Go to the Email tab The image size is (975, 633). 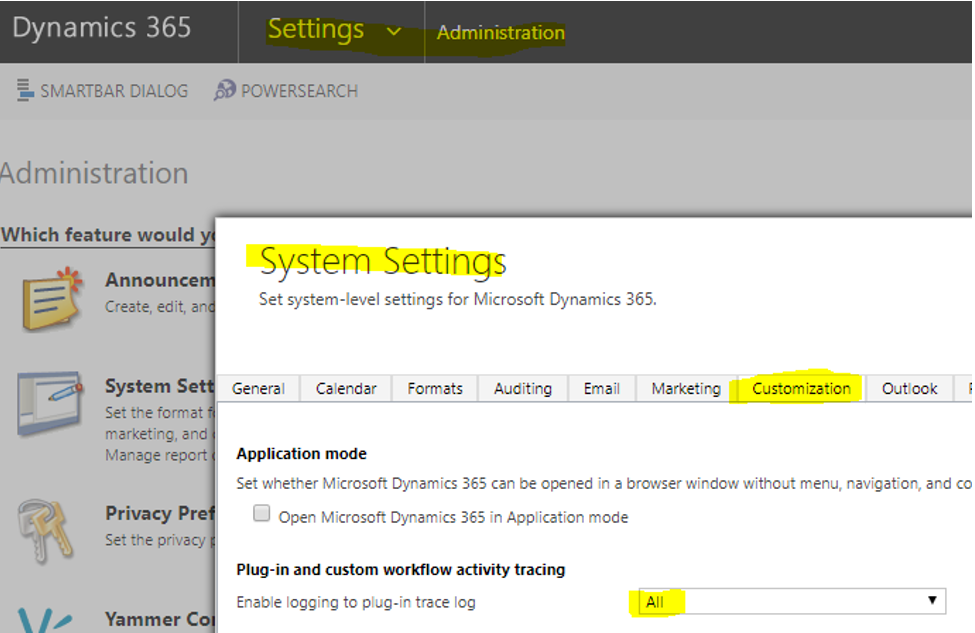(x=602, y=389)
